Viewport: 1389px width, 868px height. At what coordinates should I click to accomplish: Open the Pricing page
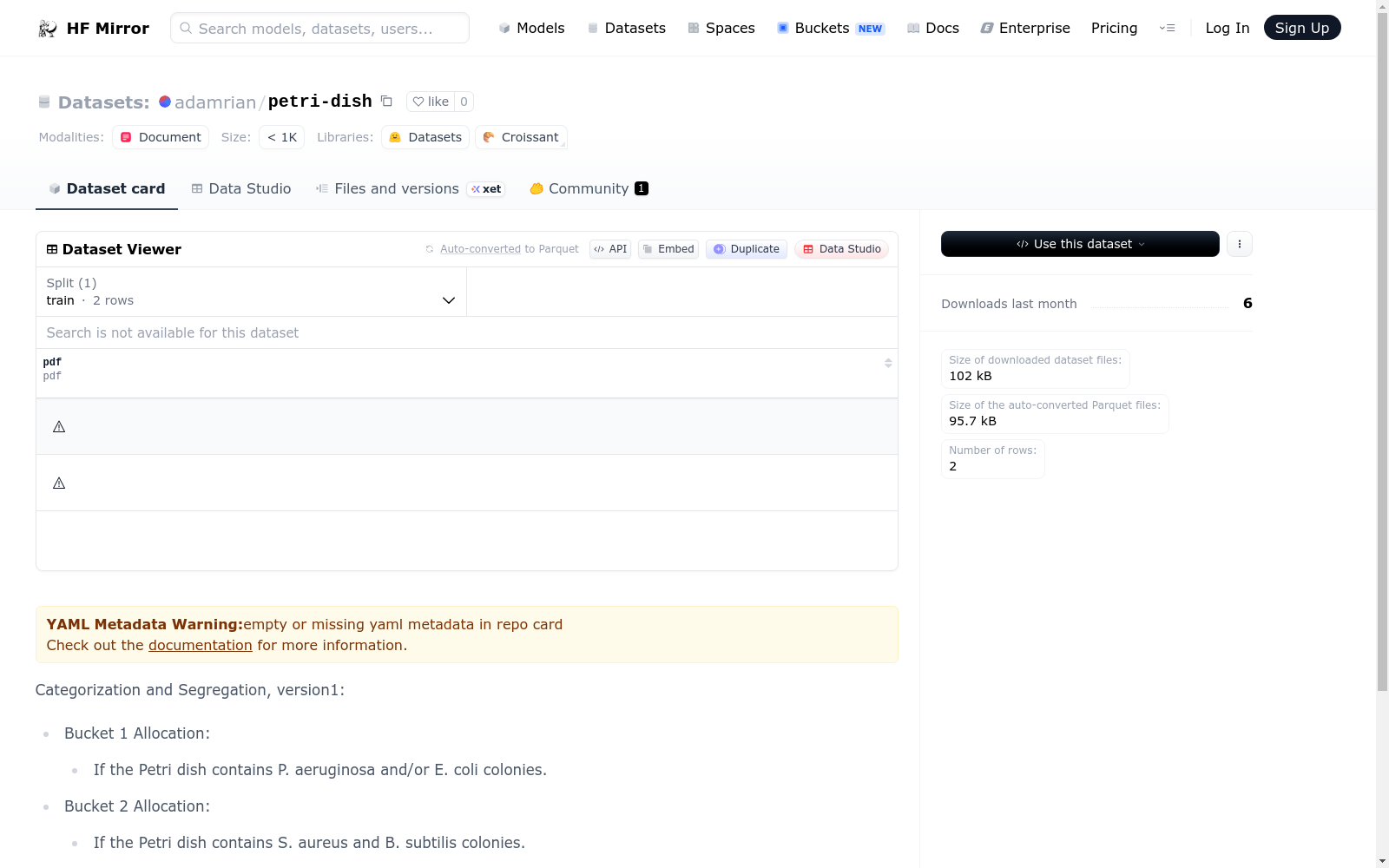click(1114, 29)
